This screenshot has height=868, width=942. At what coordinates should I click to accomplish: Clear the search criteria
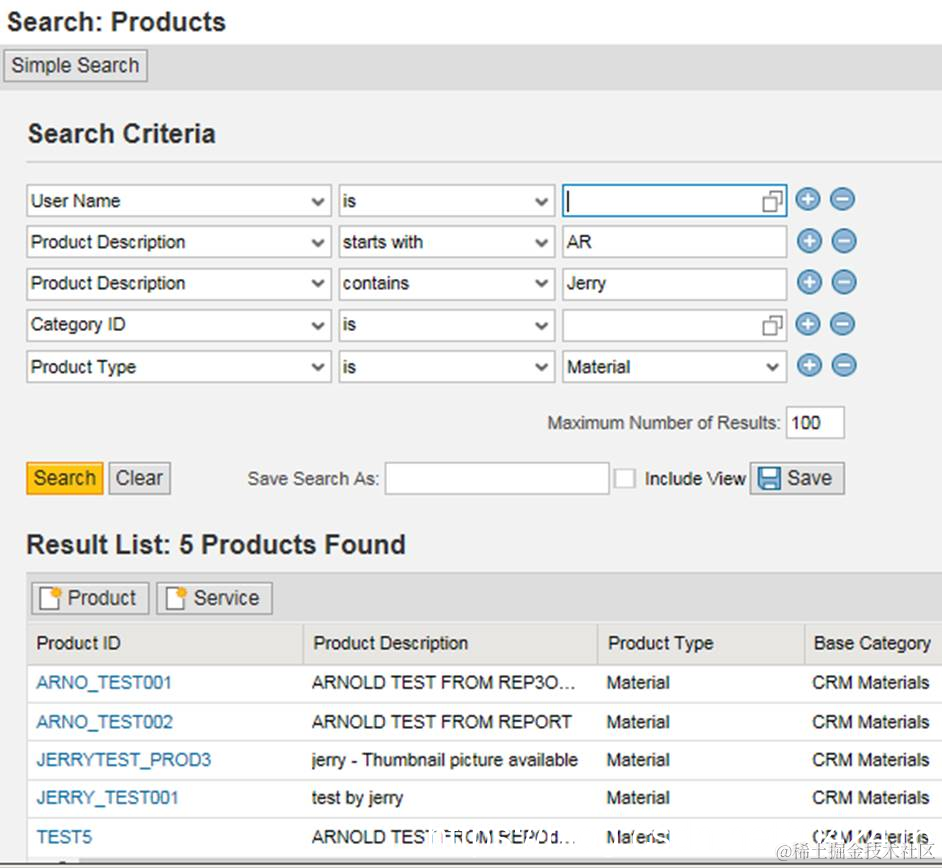tap(139, 478)
